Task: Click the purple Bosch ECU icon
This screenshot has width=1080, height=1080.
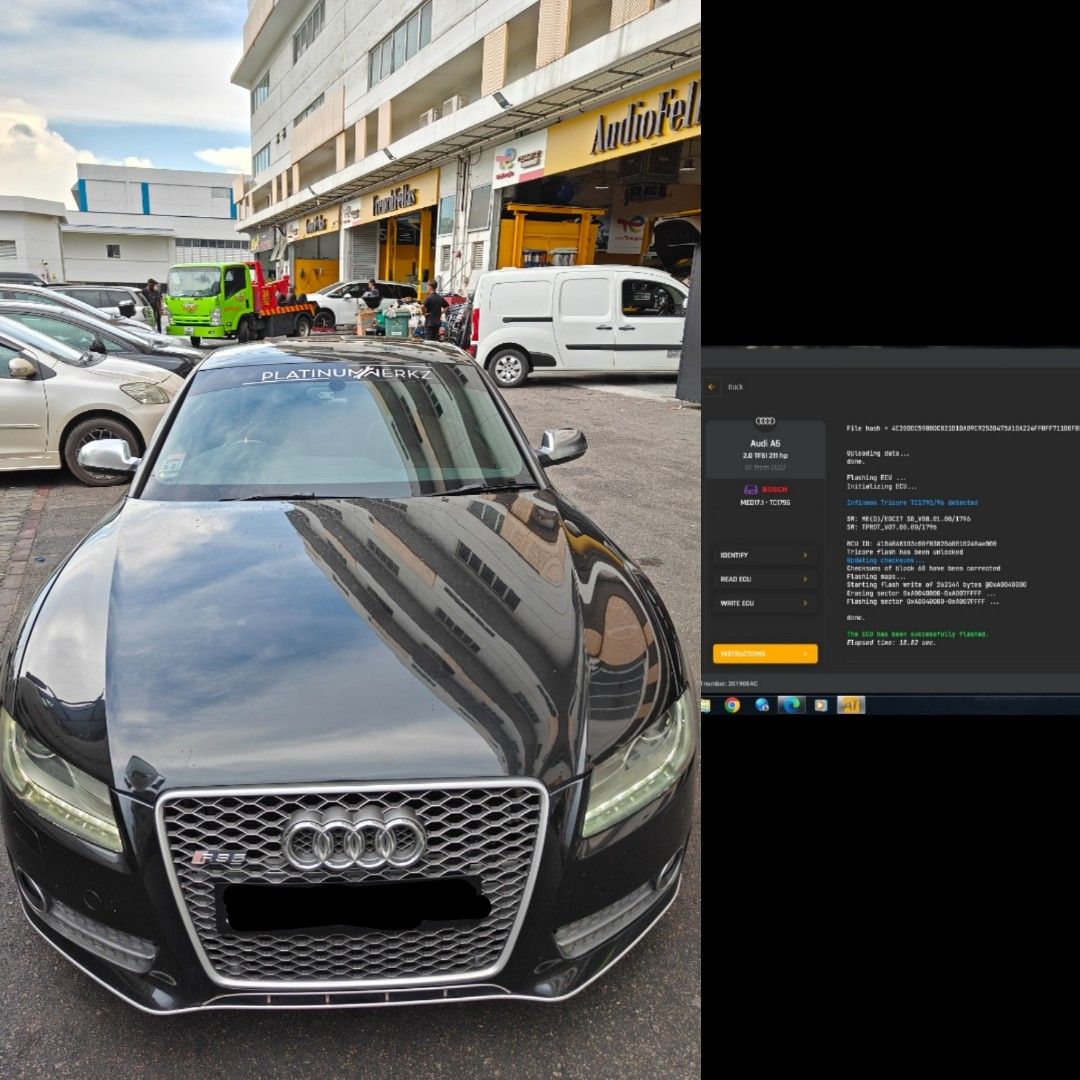Action: coord(750,490)
